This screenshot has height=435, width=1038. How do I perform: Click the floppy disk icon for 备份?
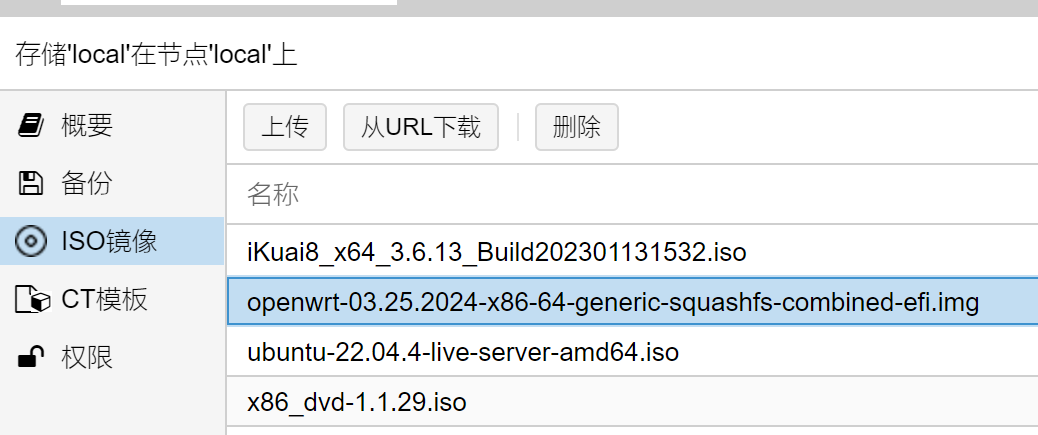[x=30, y=183]
